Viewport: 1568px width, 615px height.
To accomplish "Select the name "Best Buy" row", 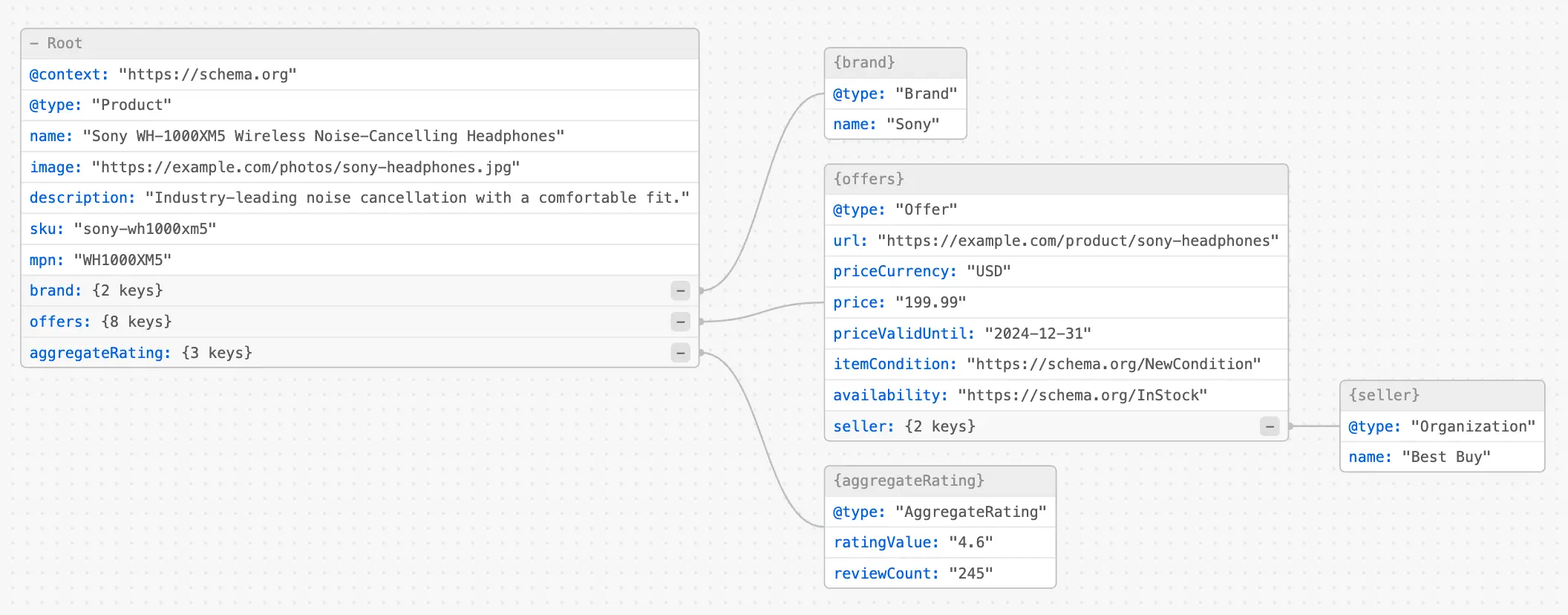I will [x=1443, y=457].
